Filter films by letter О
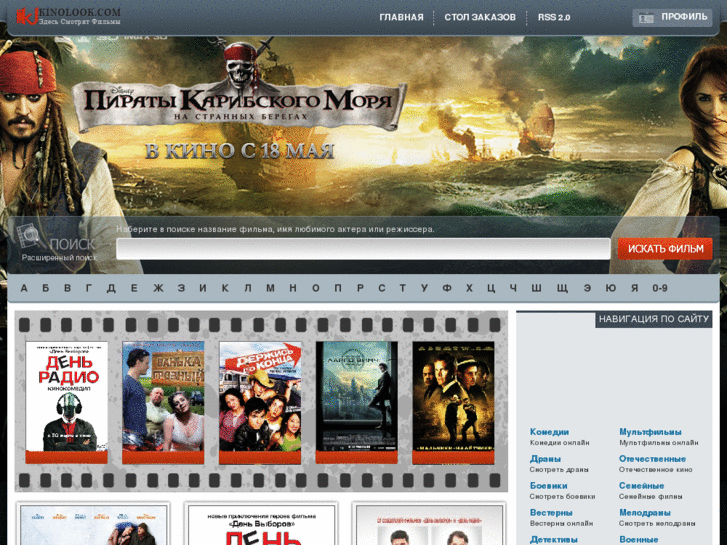Viewport: 727px width, 545px height. [316, 289]
